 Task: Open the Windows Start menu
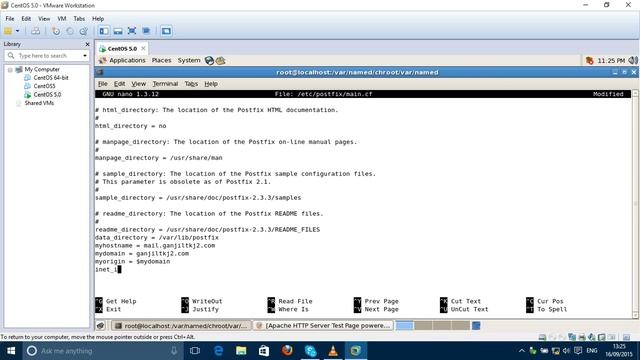pyautogui.click(x=11, y=351)
